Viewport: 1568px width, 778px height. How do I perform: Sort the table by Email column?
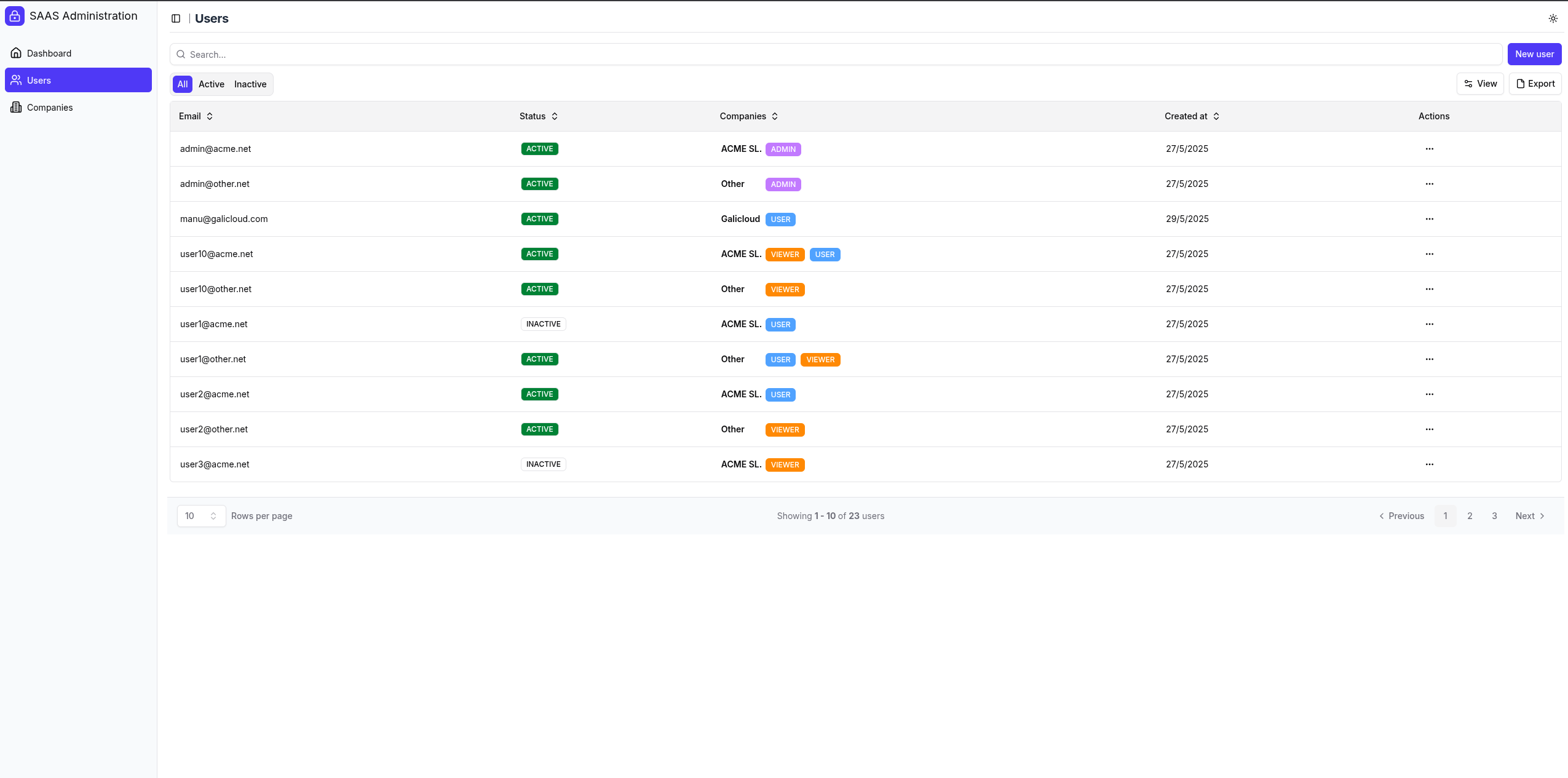tap(196, 116)
